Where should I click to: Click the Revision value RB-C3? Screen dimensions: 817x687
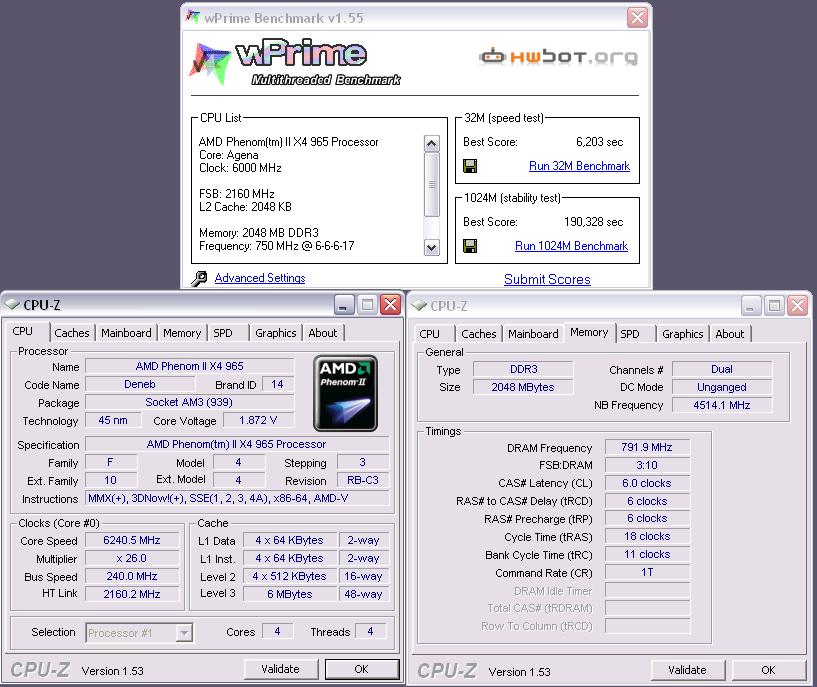click(363, 480)
